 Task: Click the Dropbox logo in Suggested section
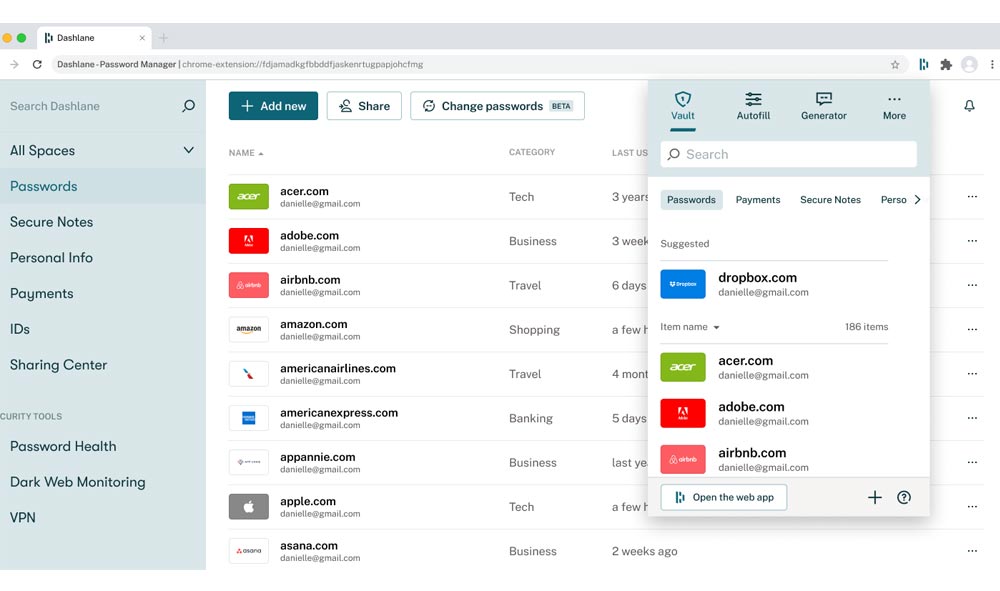coord(682,284)
